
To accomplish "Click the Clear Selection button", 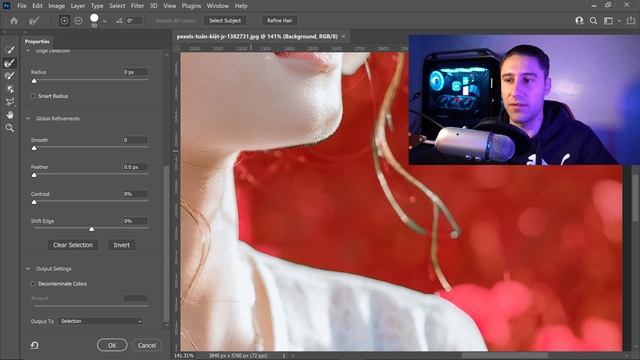I will pos(73,245).
